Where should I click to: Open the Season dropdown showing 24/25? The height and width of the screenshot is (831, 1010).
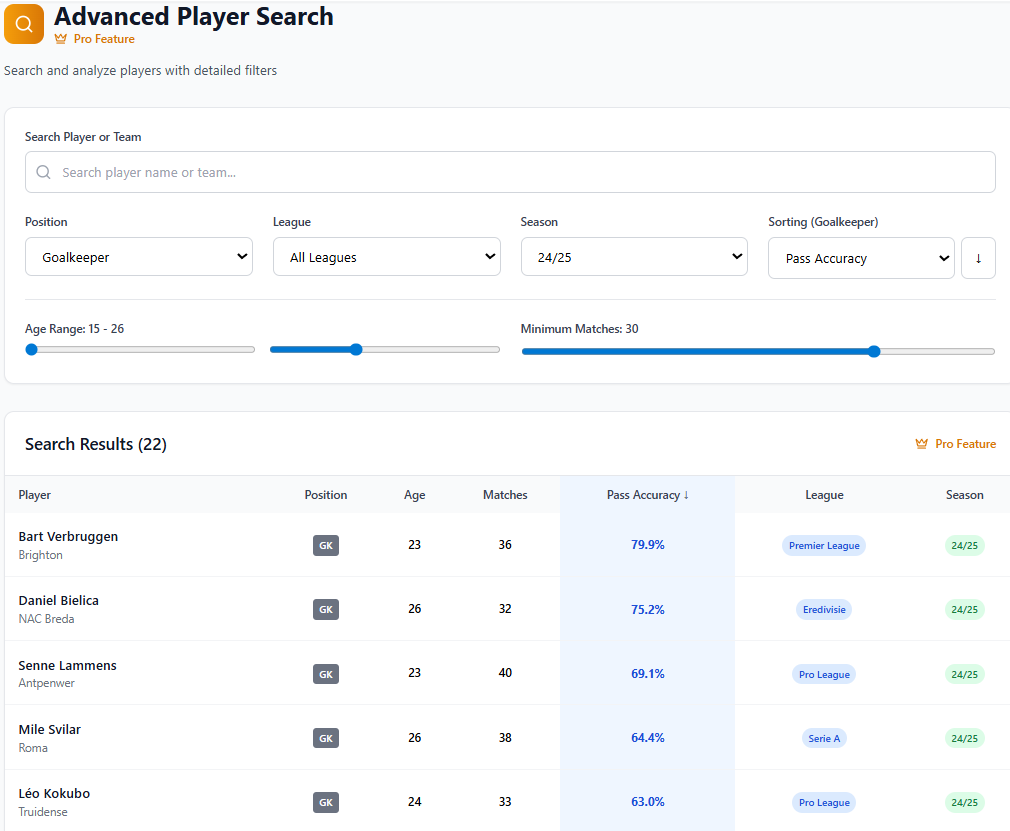click(634, 256)
